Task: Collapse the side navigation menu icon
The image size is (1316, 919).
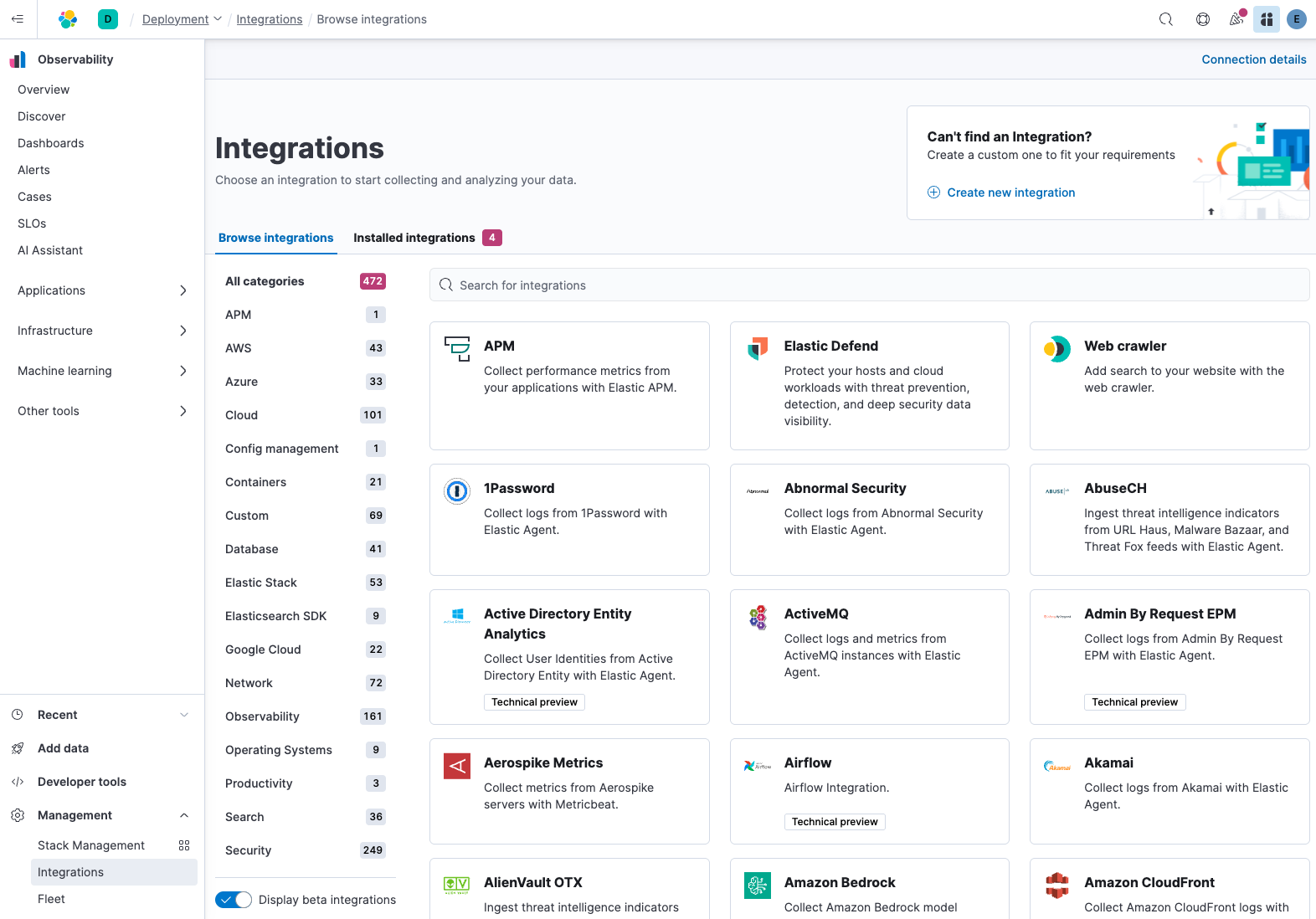Action: pos(18,18)
